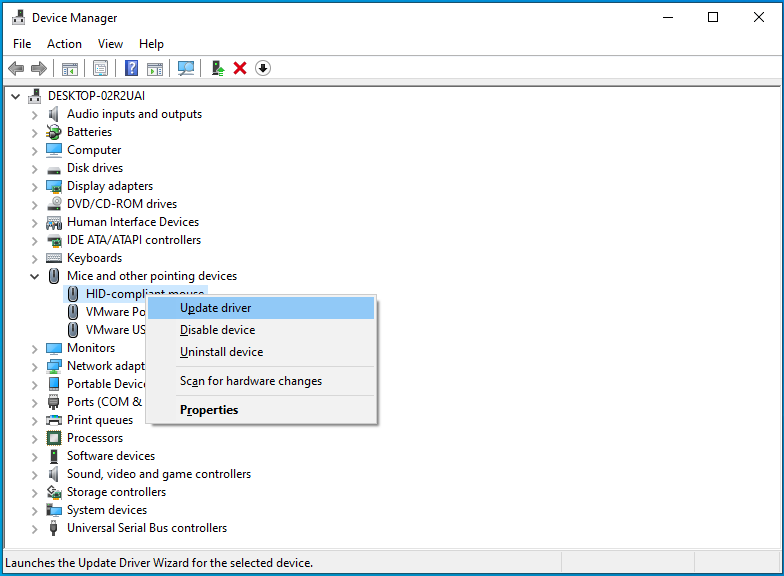The height and width of the screenshot is (576, 784).
Task: Toggle the Show/Hide Console Tree toolbar icon
Action: [x=70, y=68]
